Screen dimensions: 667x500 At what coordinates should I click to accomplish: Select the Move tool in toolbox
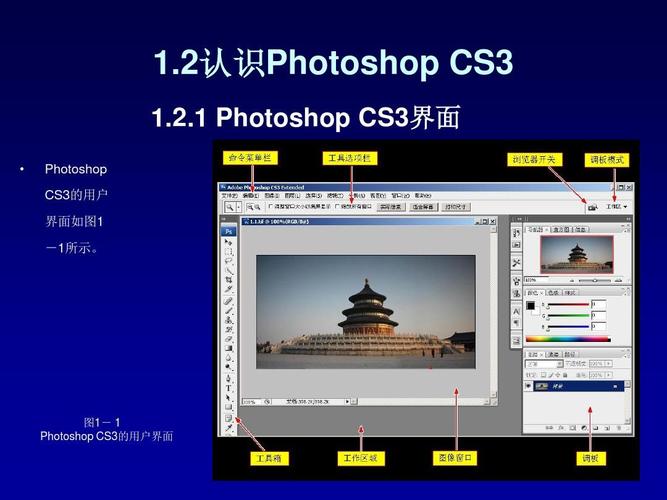click(x=228, y=241)
